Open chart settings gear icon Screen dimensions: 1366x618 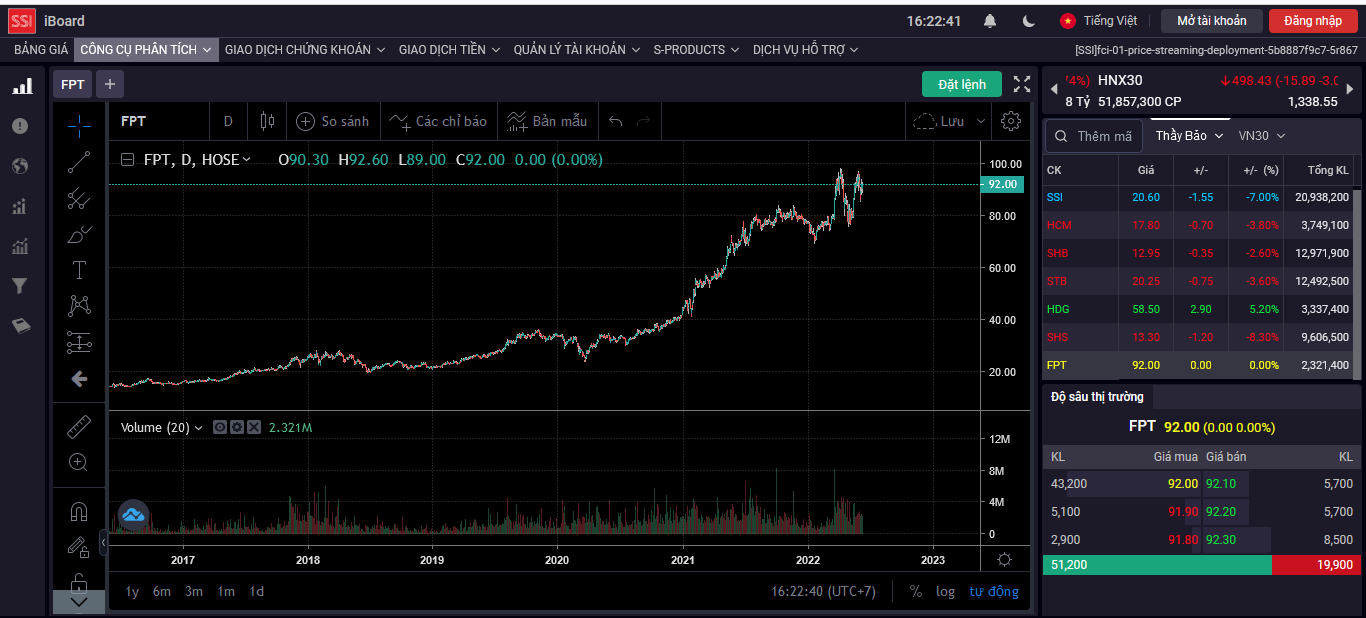coord(1011,121)
